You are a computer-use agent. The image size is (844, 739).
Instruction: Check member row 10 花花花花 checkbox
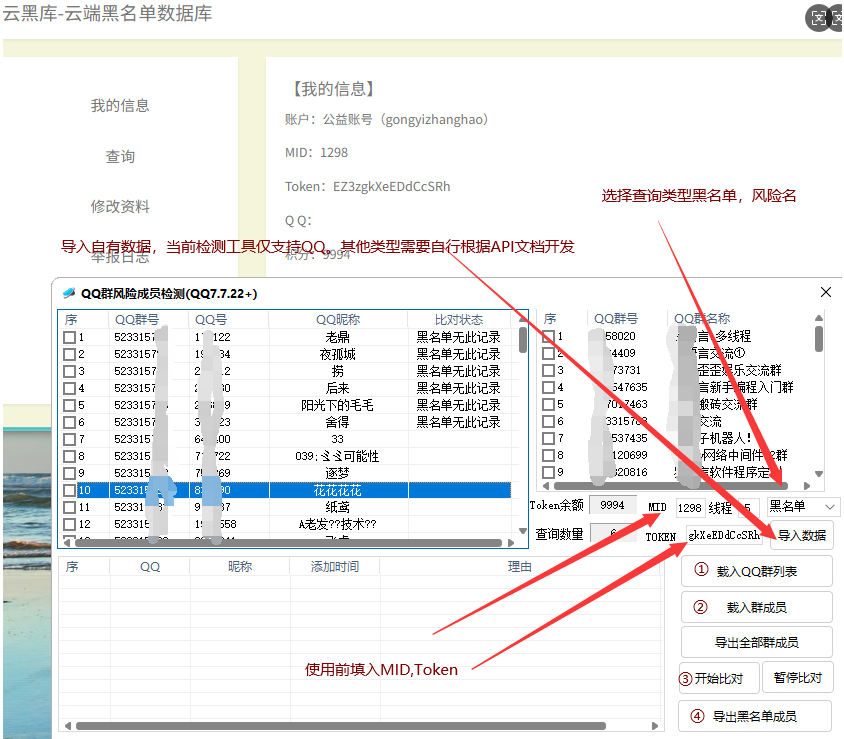pos(69,490)
